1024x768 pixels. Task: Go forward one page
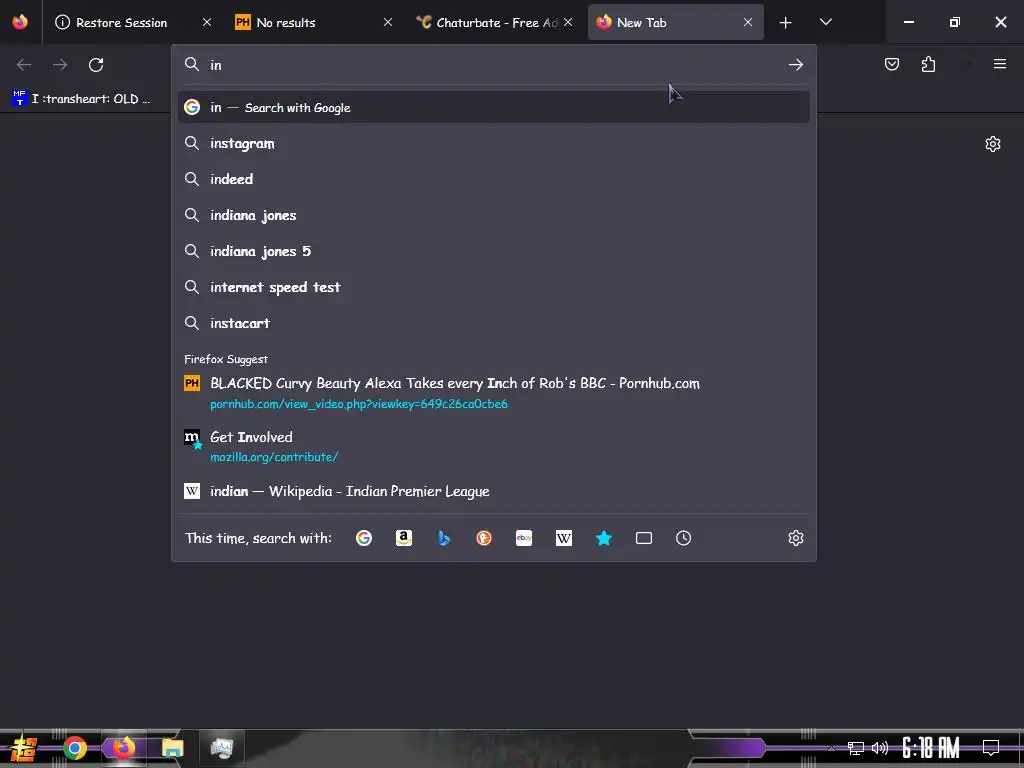[60, 65]
